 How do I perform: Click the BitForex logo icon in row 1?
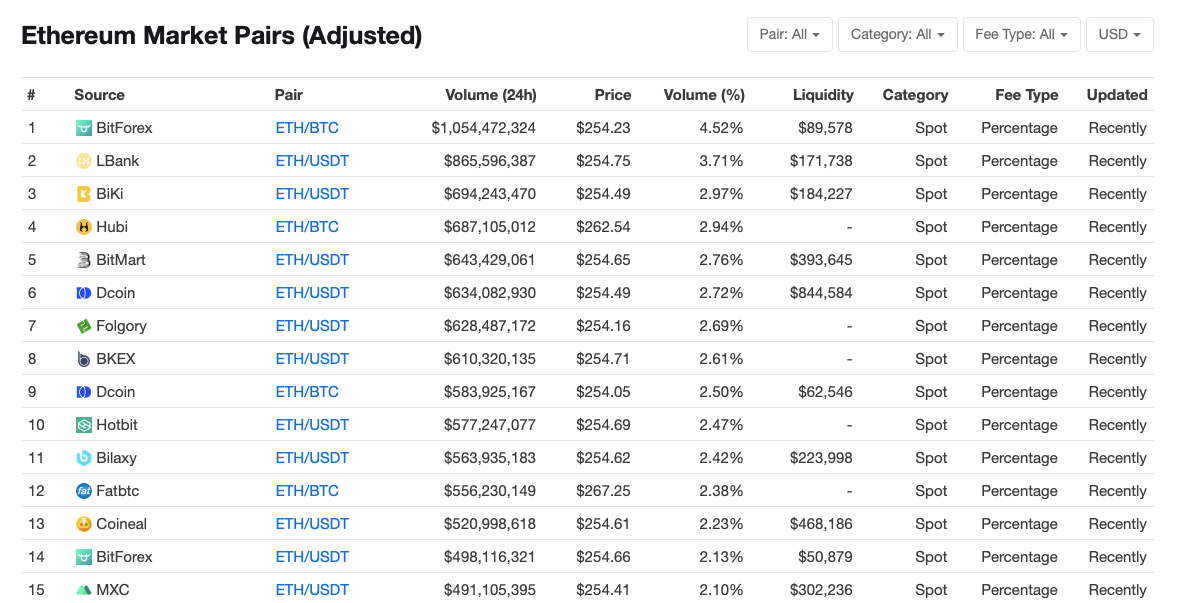(84, 128)
